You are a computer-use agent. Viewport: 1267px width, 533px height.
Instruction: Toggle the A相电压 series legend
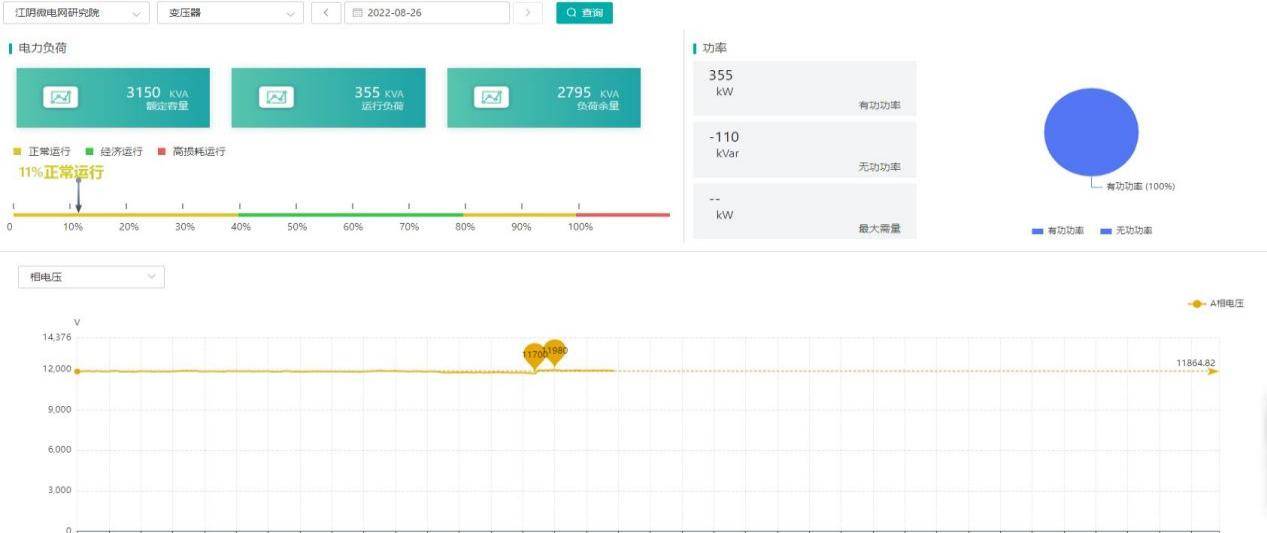(x=1216, y=303)
